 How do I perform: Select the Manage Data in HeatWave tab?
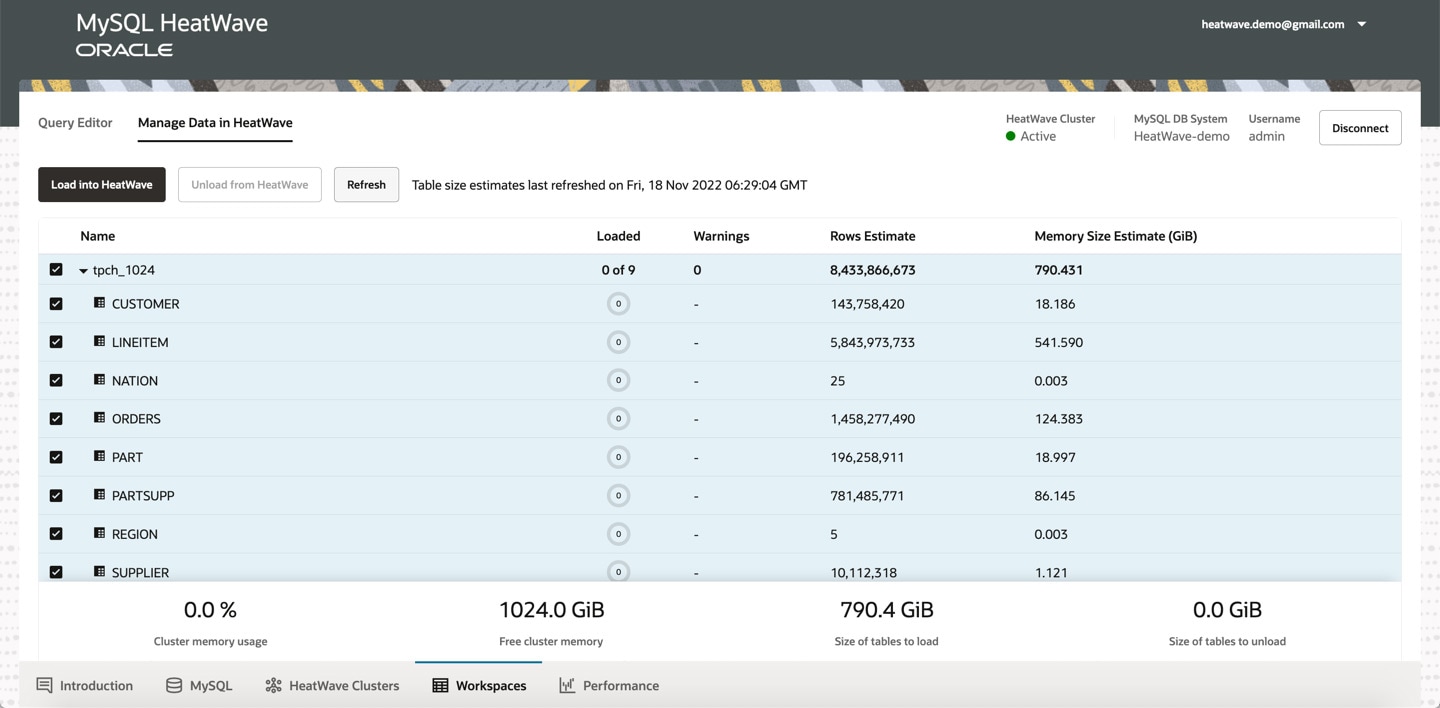point(214,122)
